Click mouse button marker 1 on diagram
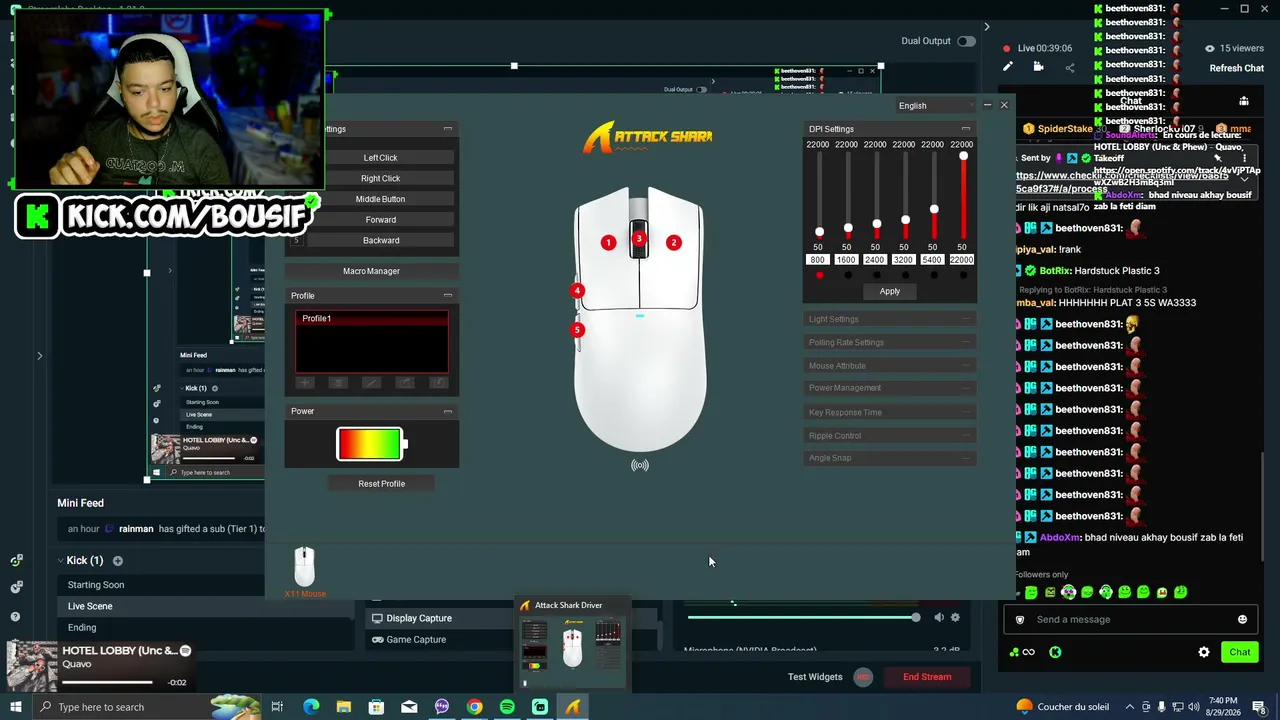 [608, 243]
